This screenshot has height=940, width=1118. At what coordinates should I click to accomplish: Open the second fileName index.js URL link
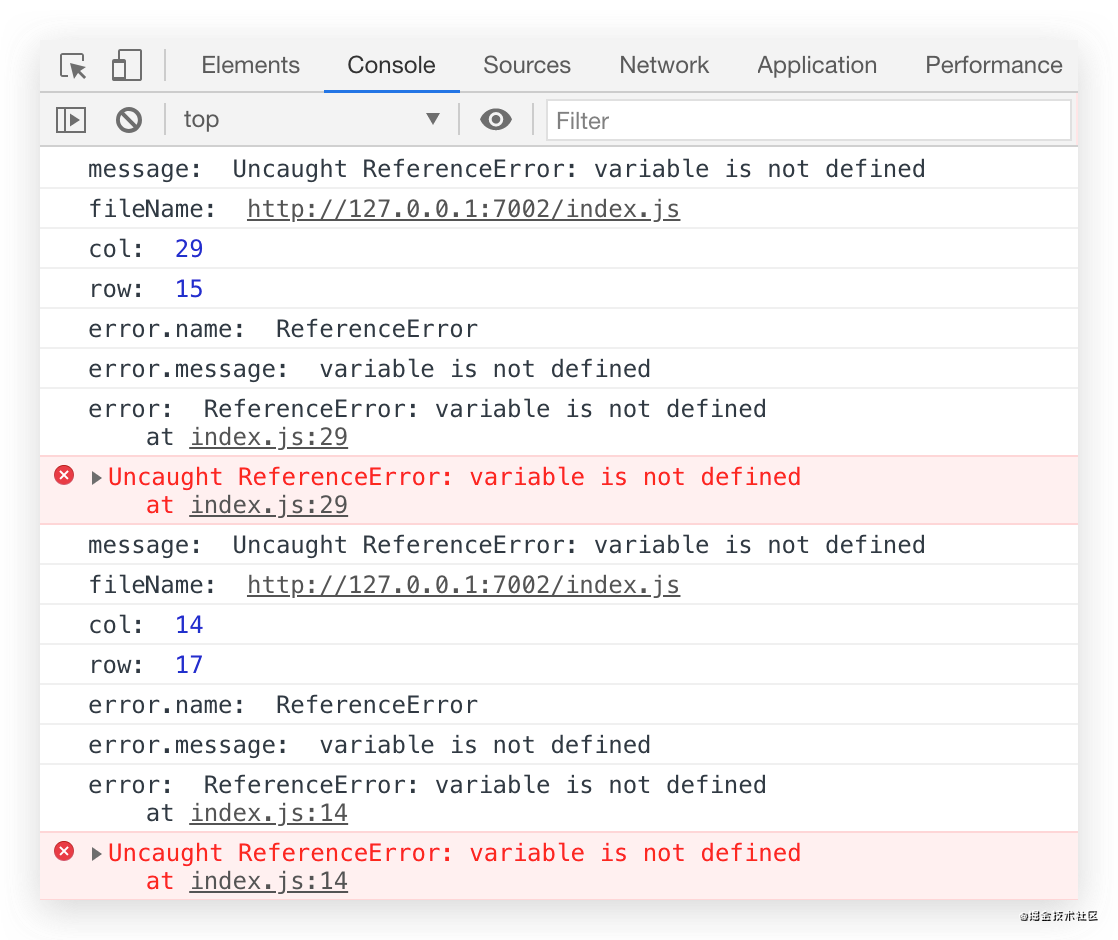[463, 585]
